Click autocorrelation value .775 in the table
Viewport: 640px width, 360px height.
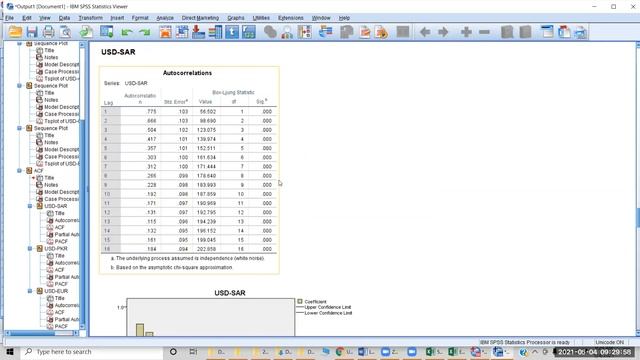[x=151, y=111]
